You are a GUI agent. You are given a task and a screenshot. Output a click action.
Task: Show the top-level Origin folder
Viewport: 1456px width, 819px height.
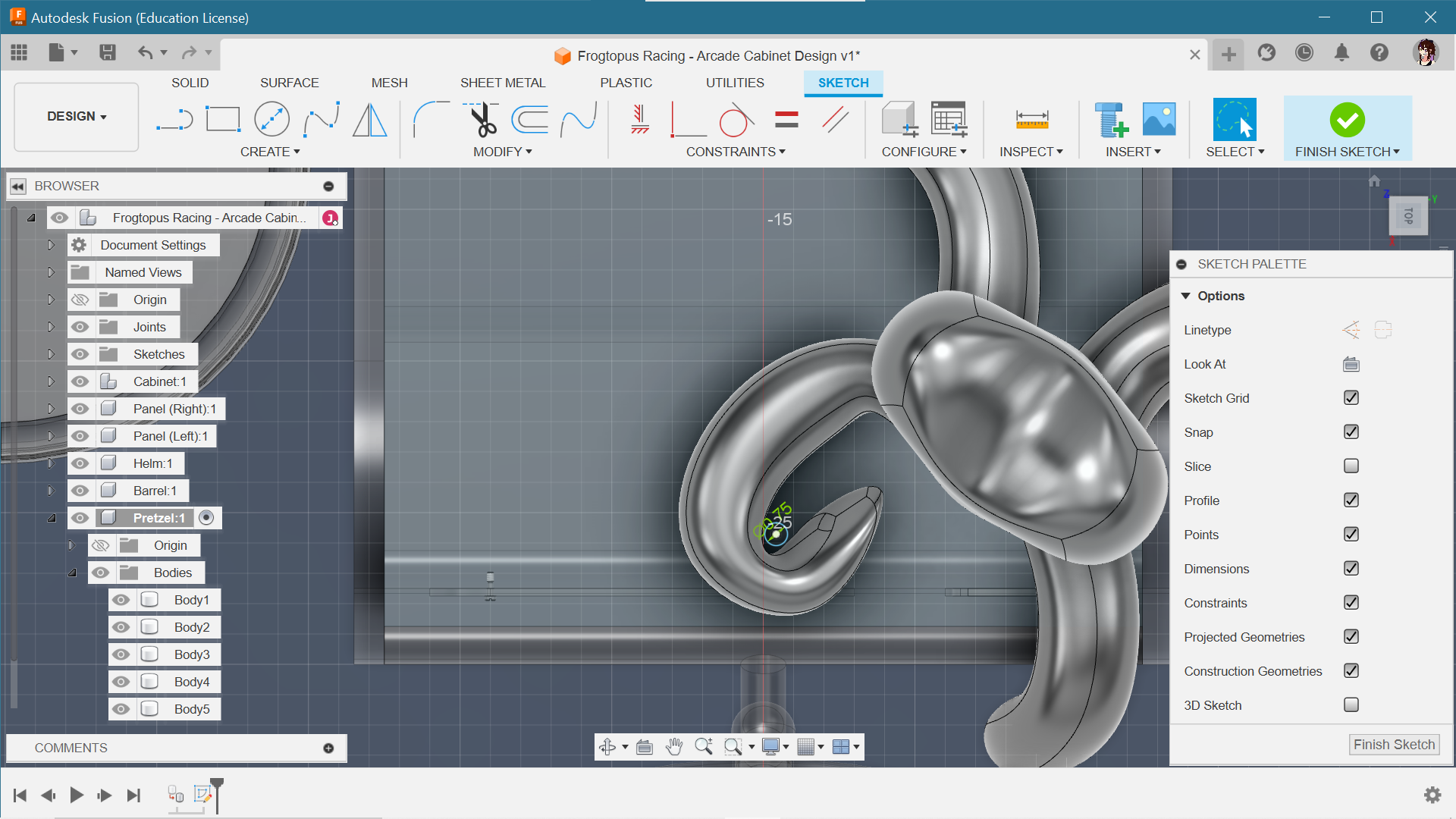pos(80,300)
